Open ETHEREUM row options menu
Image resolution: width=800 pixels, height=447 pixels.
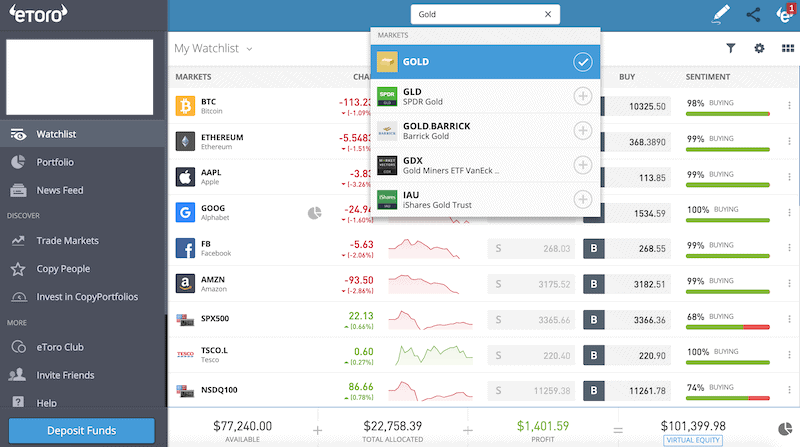pos(789,141)
